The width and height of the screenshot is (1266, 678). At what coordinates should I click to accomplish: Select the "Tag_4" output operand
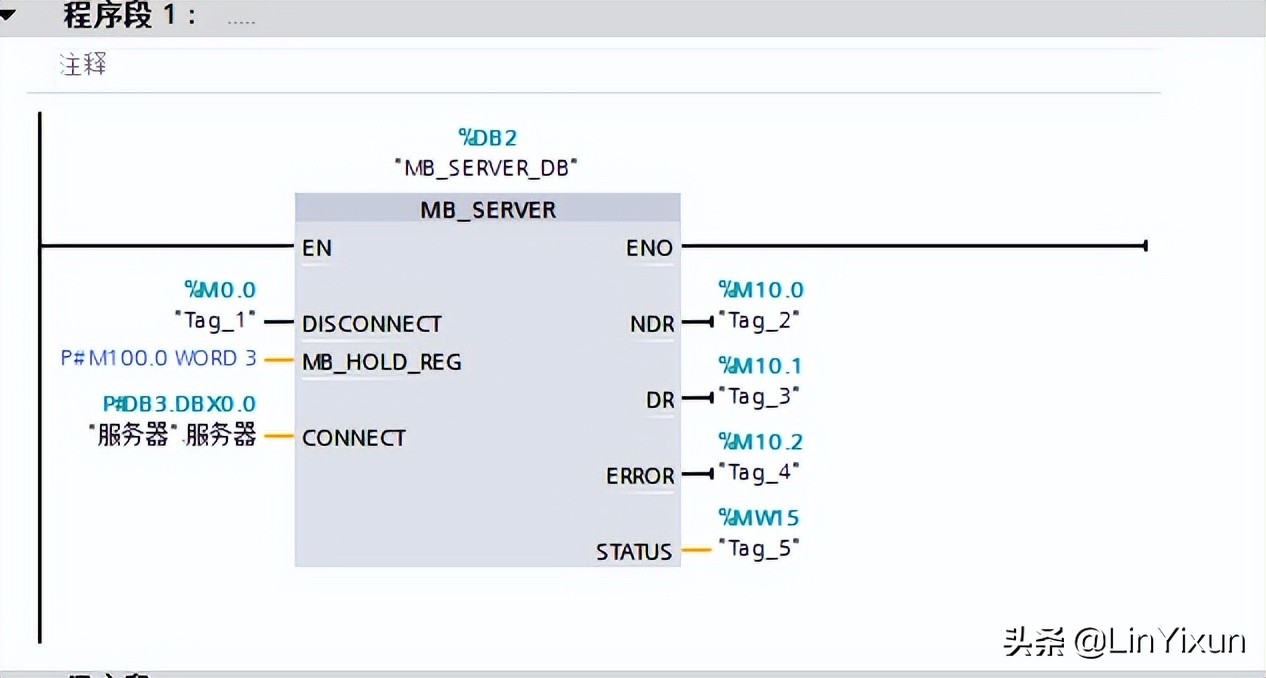point(760,472)
